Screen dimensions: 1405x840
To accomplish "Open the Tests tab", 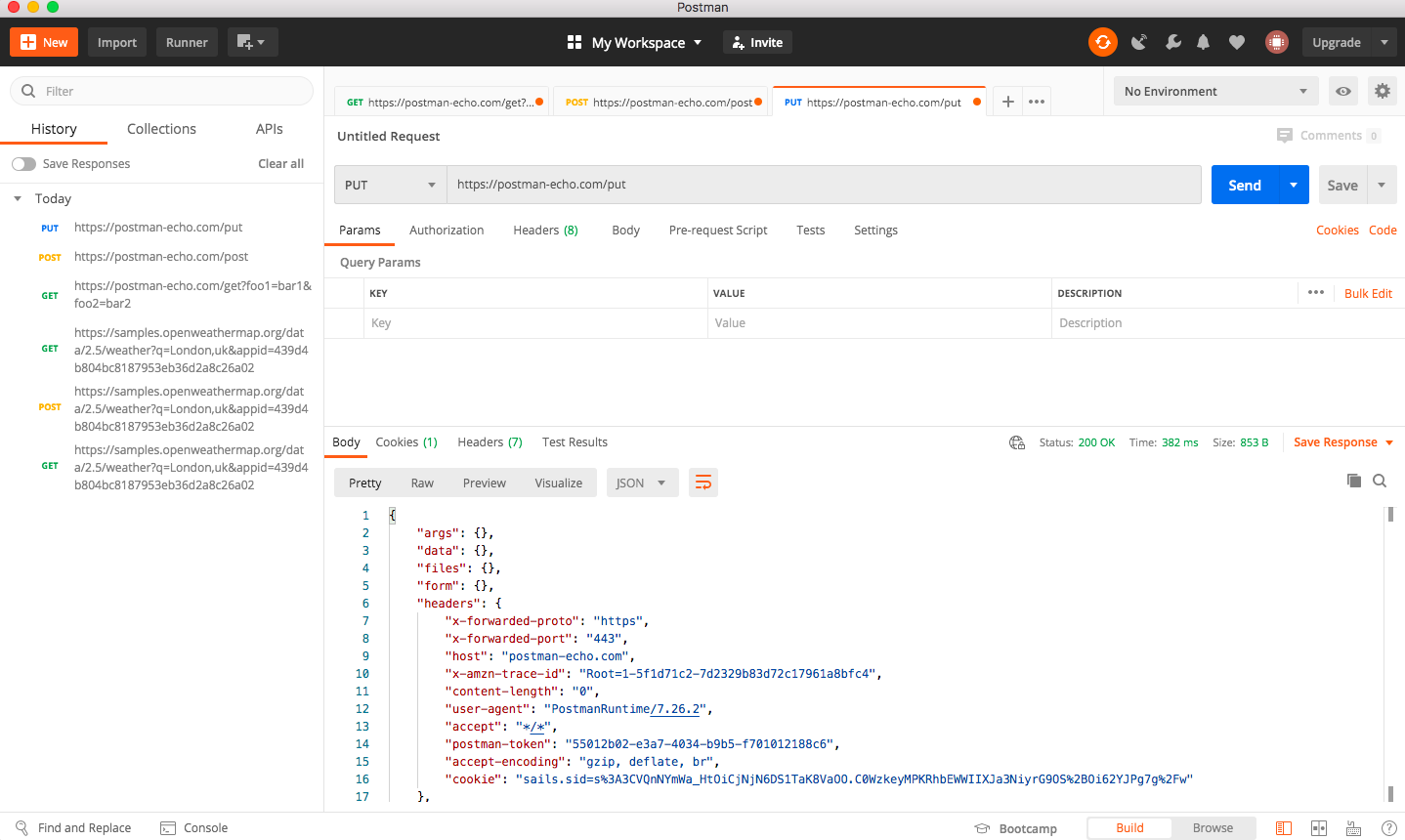I will point(810,231).
